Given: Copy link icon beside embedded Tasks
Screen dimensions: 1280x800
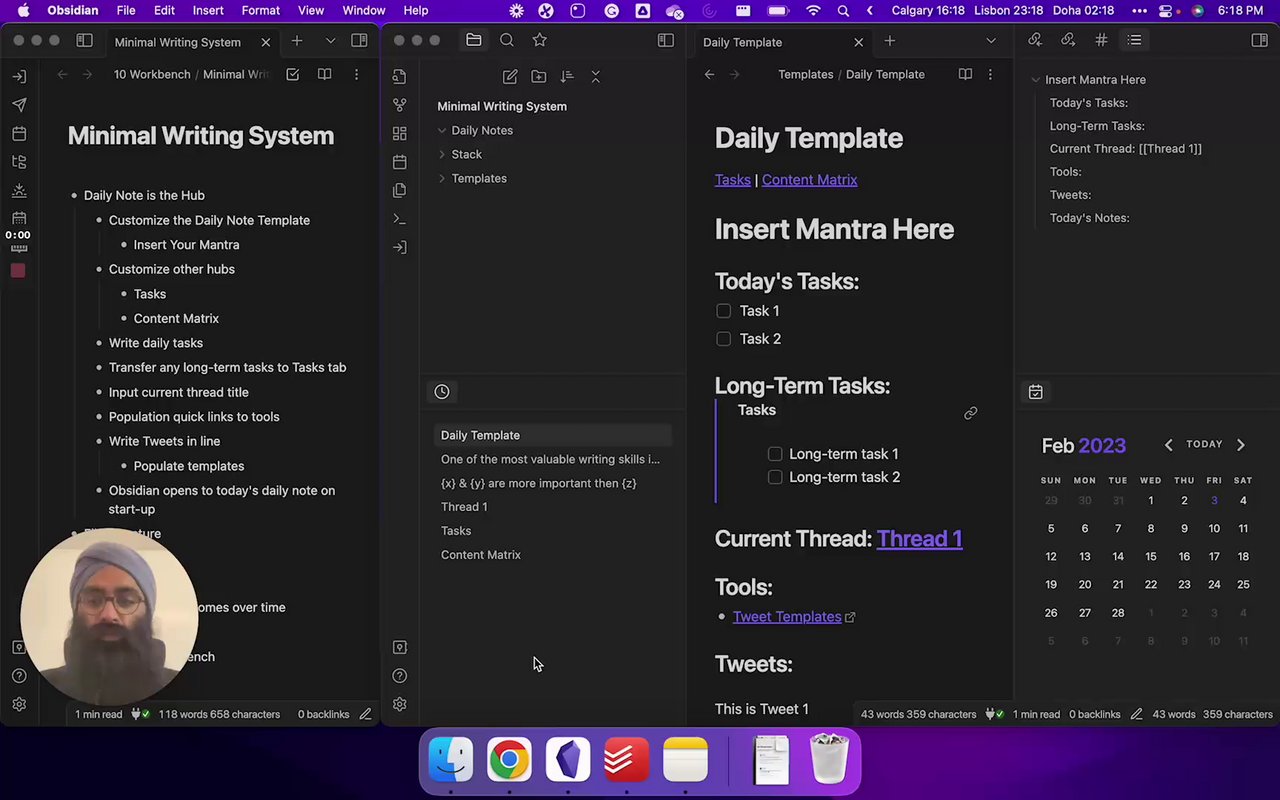Looking at the screenshot, I should (970, 413).
